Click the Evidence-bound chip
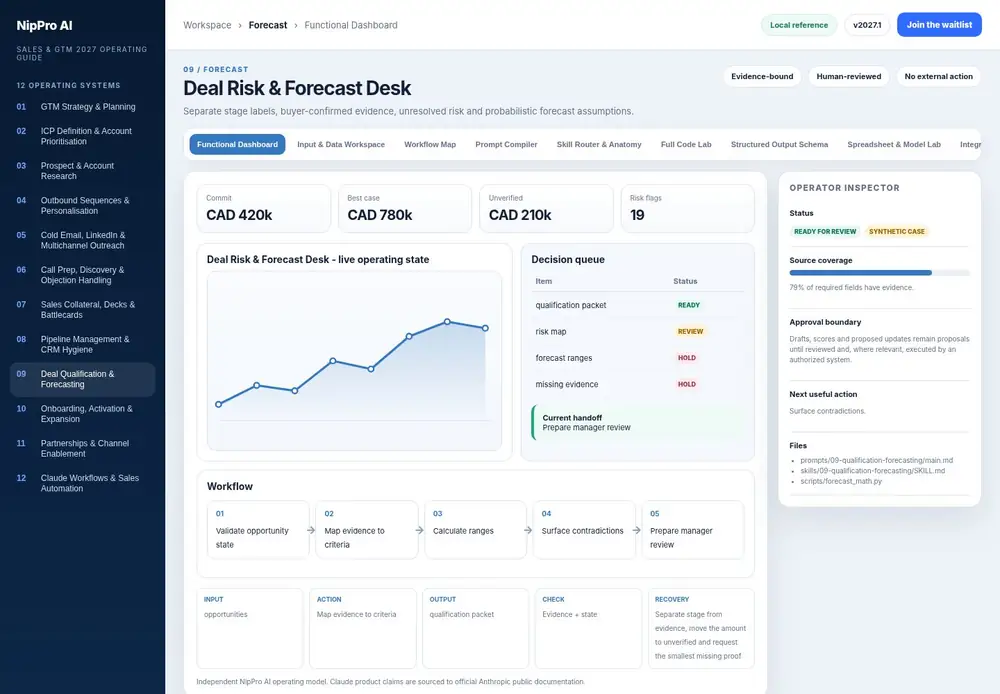Viewport: 1000px width, 694px height. (x=762, y=77)
